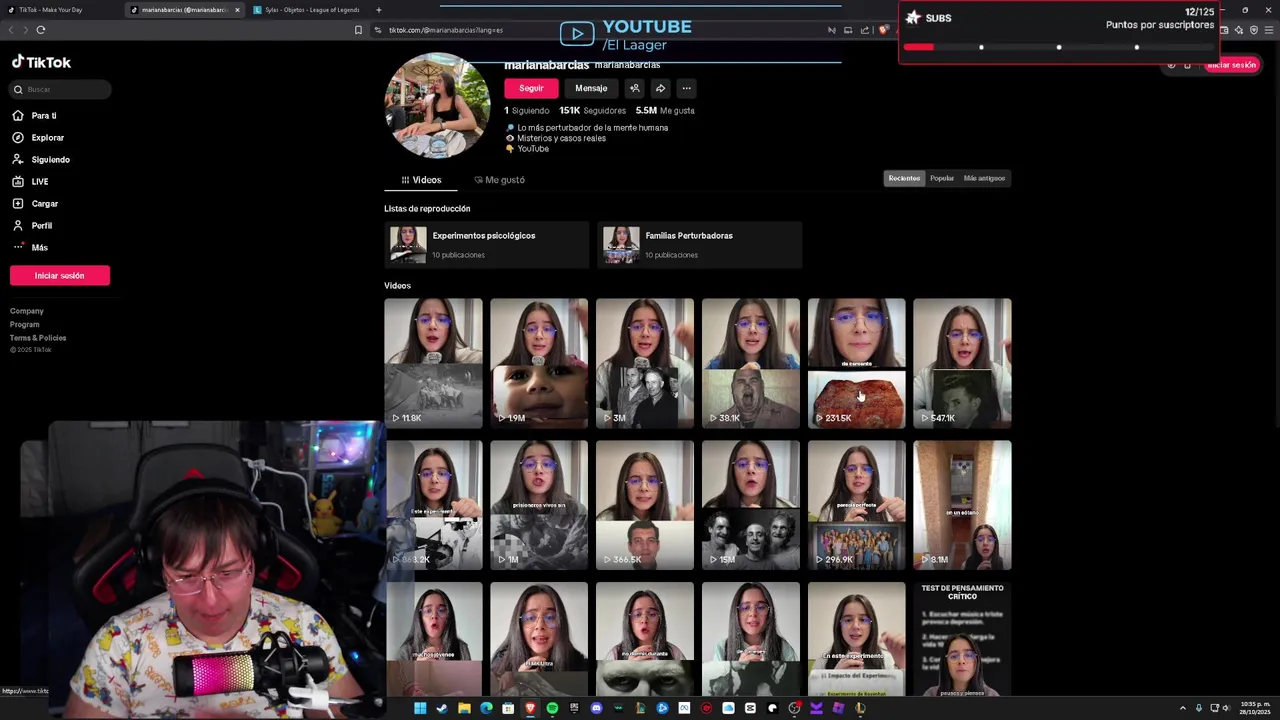Open the Terms & Policies footer link
1280x720 pixels.
pos(38,338)
